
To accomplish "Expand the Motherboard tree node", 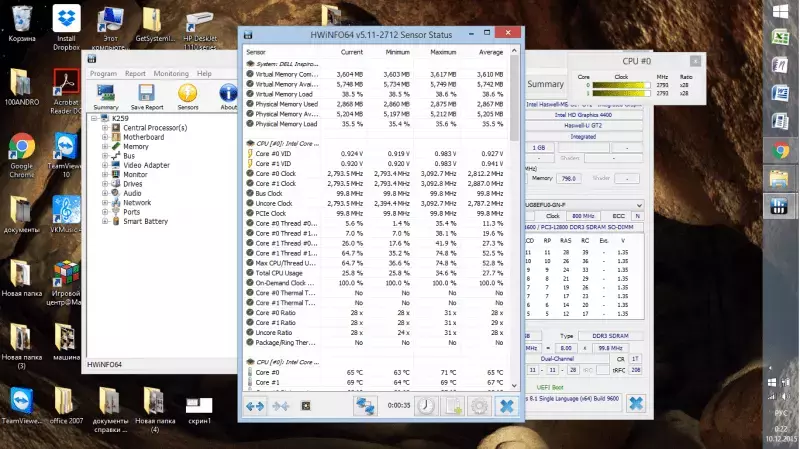I will coord(105,137).
